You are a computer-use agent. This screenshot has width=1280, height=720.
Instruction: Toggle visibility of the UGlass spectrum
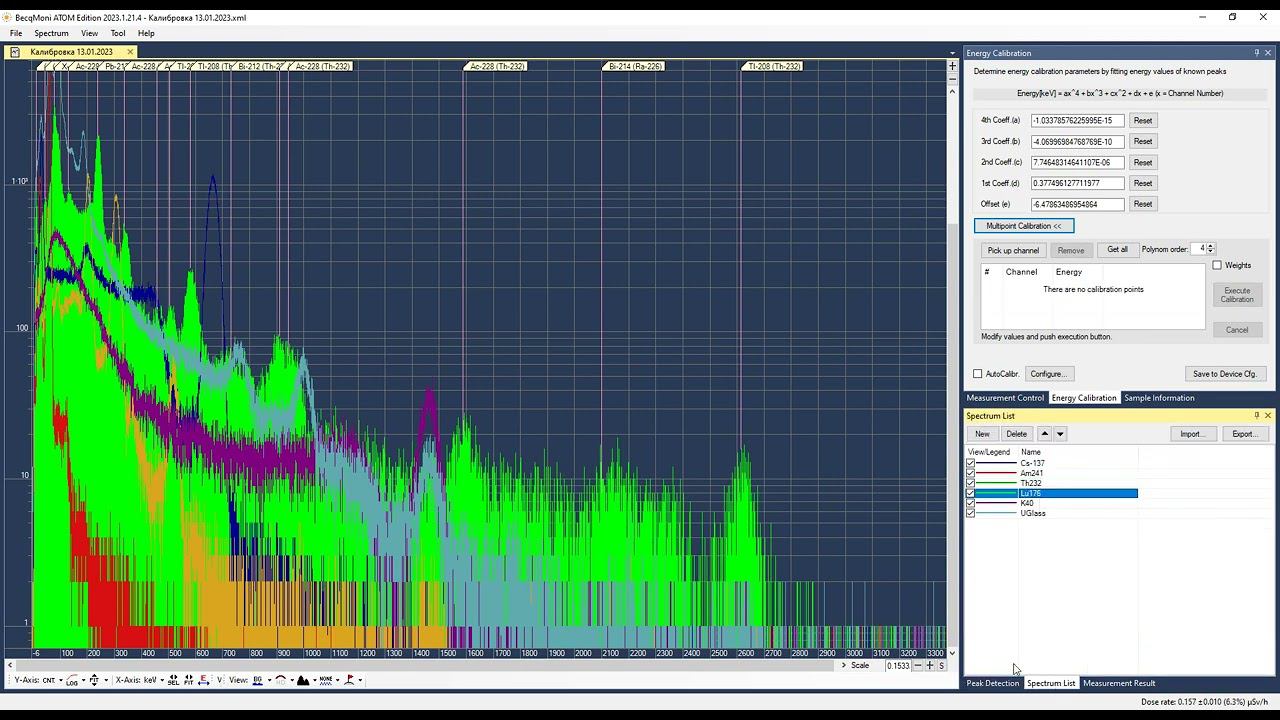(970, 513)
